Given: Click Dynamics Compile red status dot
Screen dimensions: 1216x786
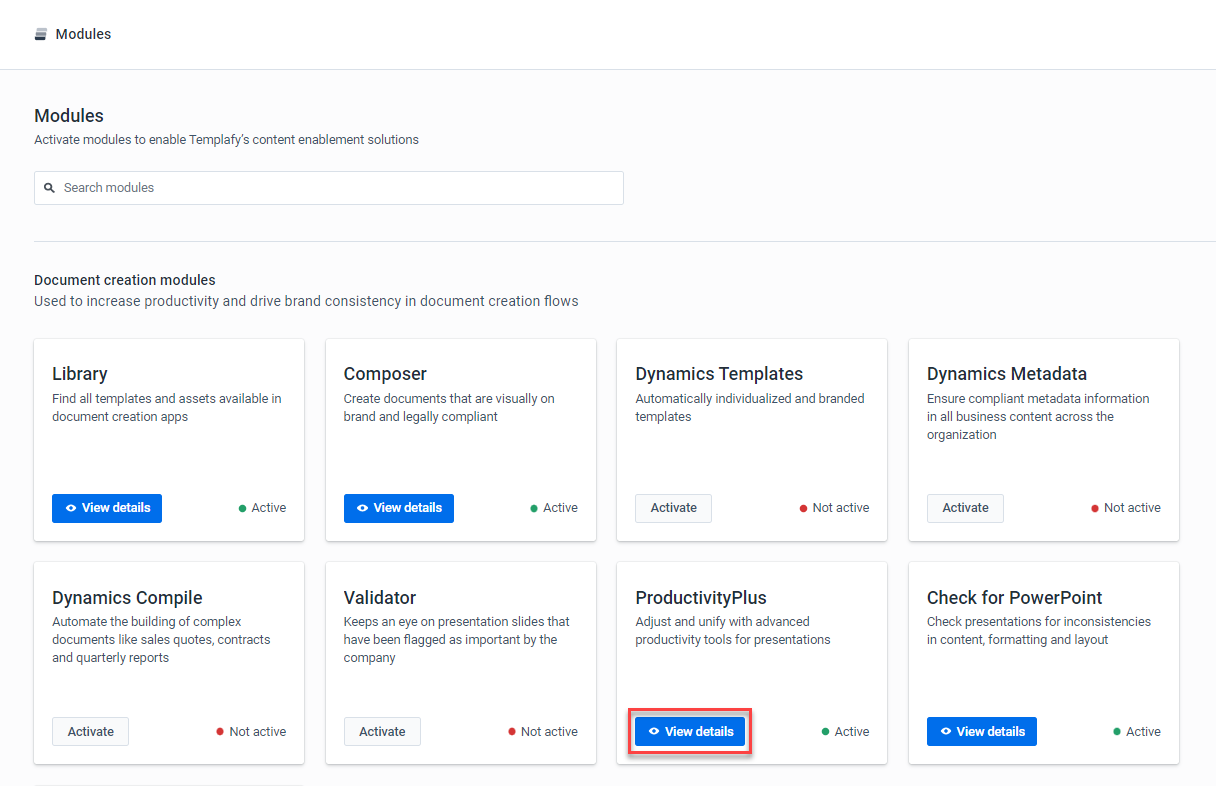Looking at the screenshot, I should coord(220,732).
